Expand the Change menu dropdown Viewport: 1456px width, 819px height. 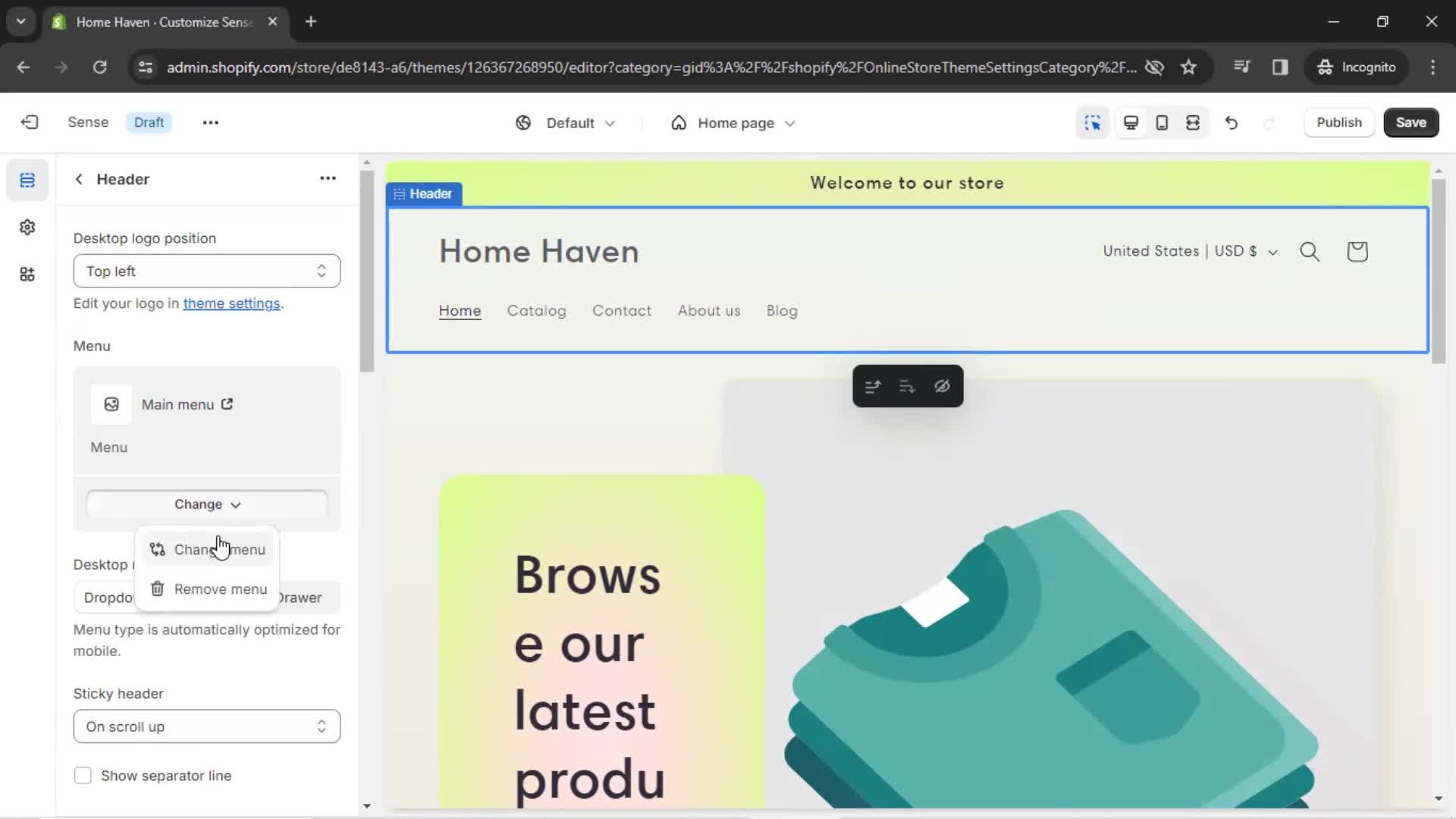coord(207,504)
